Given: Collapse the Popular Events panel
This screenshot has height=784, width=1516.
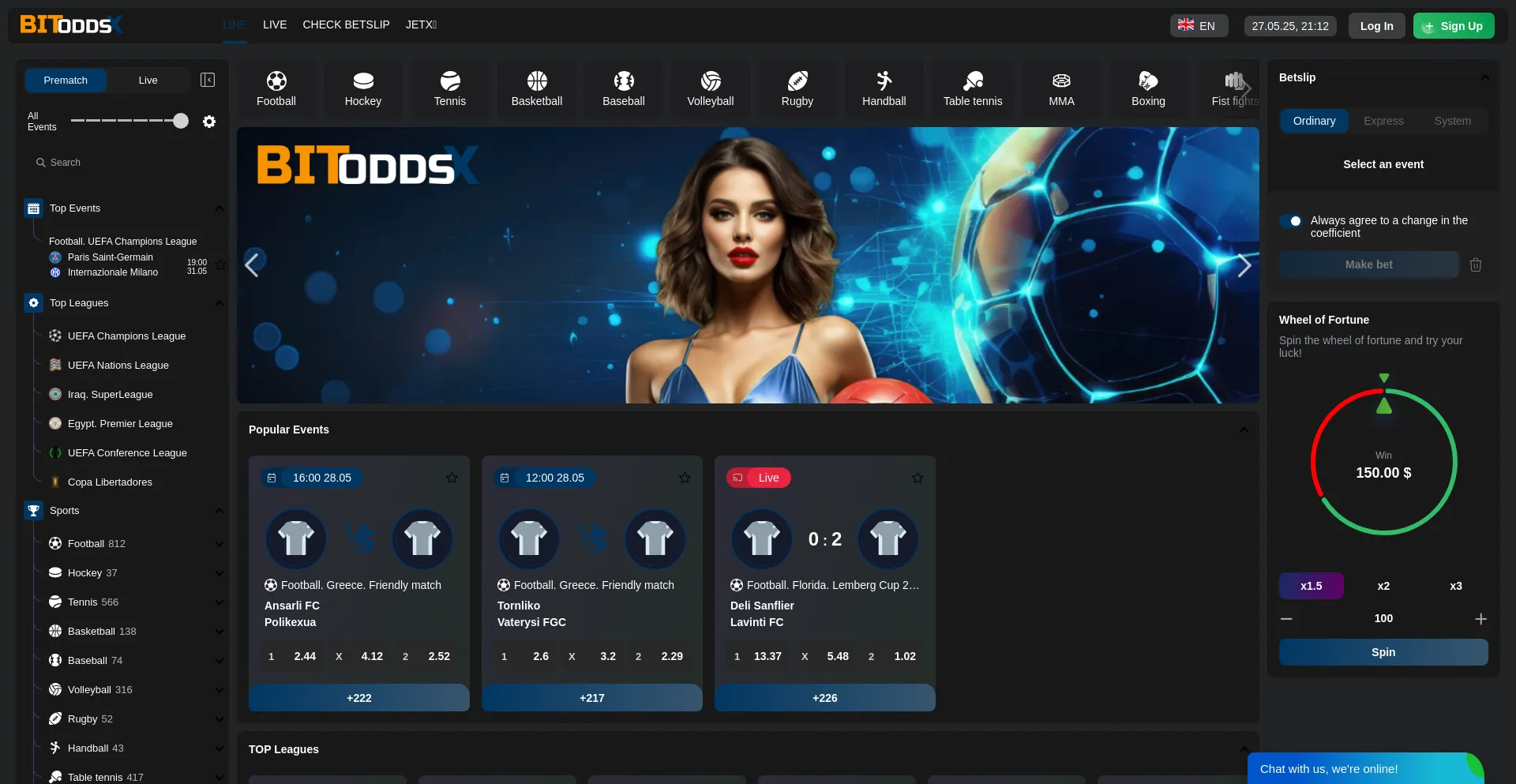Looking at the screenshot, I should [x=1244, y=430].
